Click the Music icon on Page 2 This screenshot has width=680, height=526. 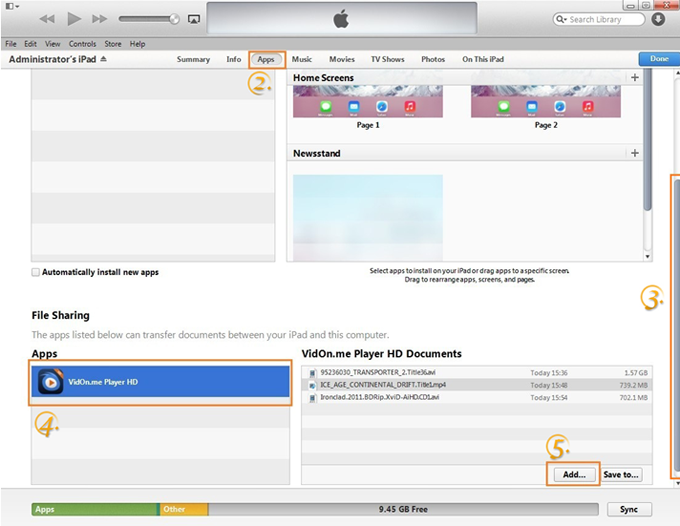pos(588,107)
